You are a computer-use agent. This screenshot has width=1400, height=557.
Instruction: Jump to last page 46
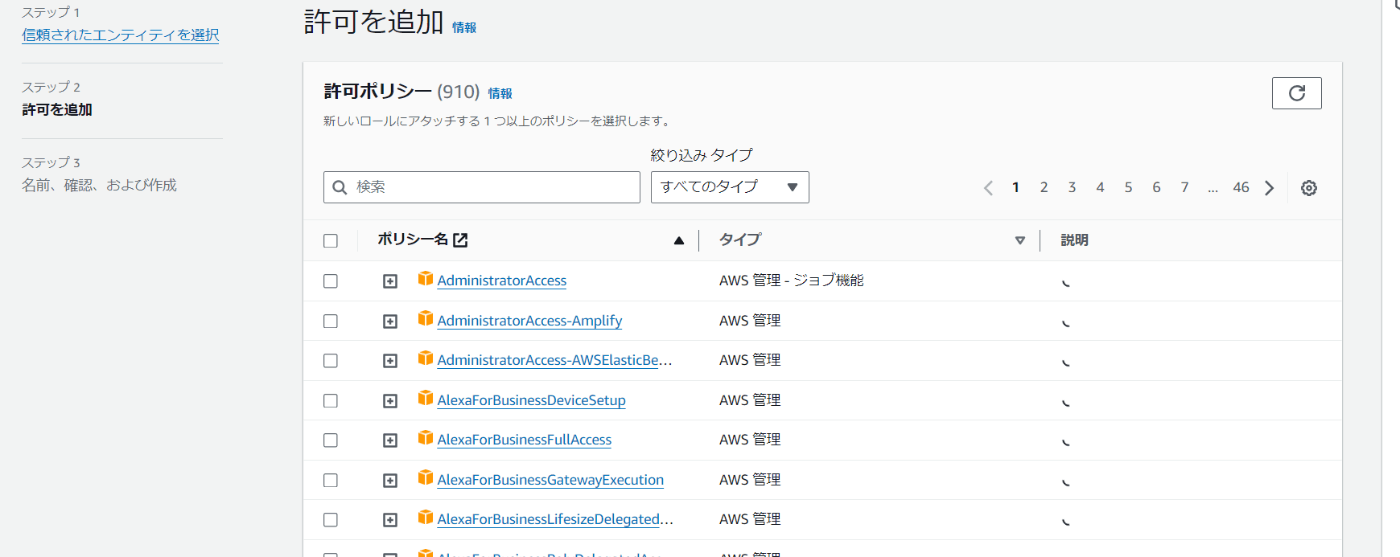[1241, 187]
